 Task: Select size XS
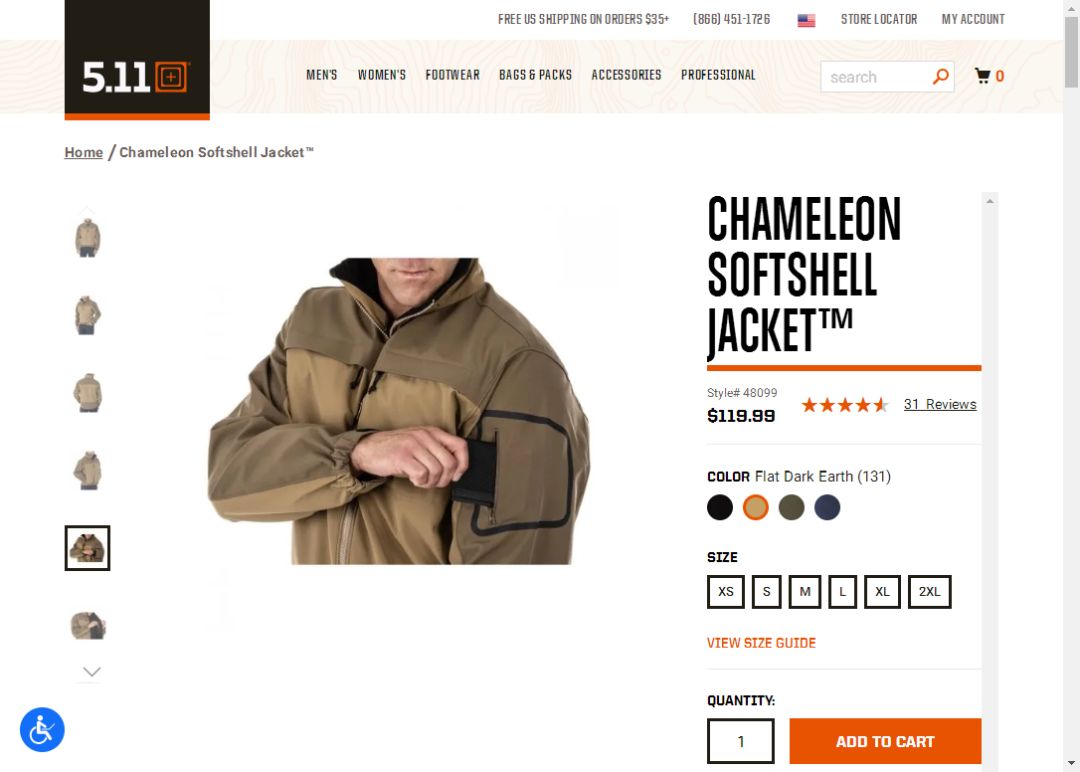[726, 592]
